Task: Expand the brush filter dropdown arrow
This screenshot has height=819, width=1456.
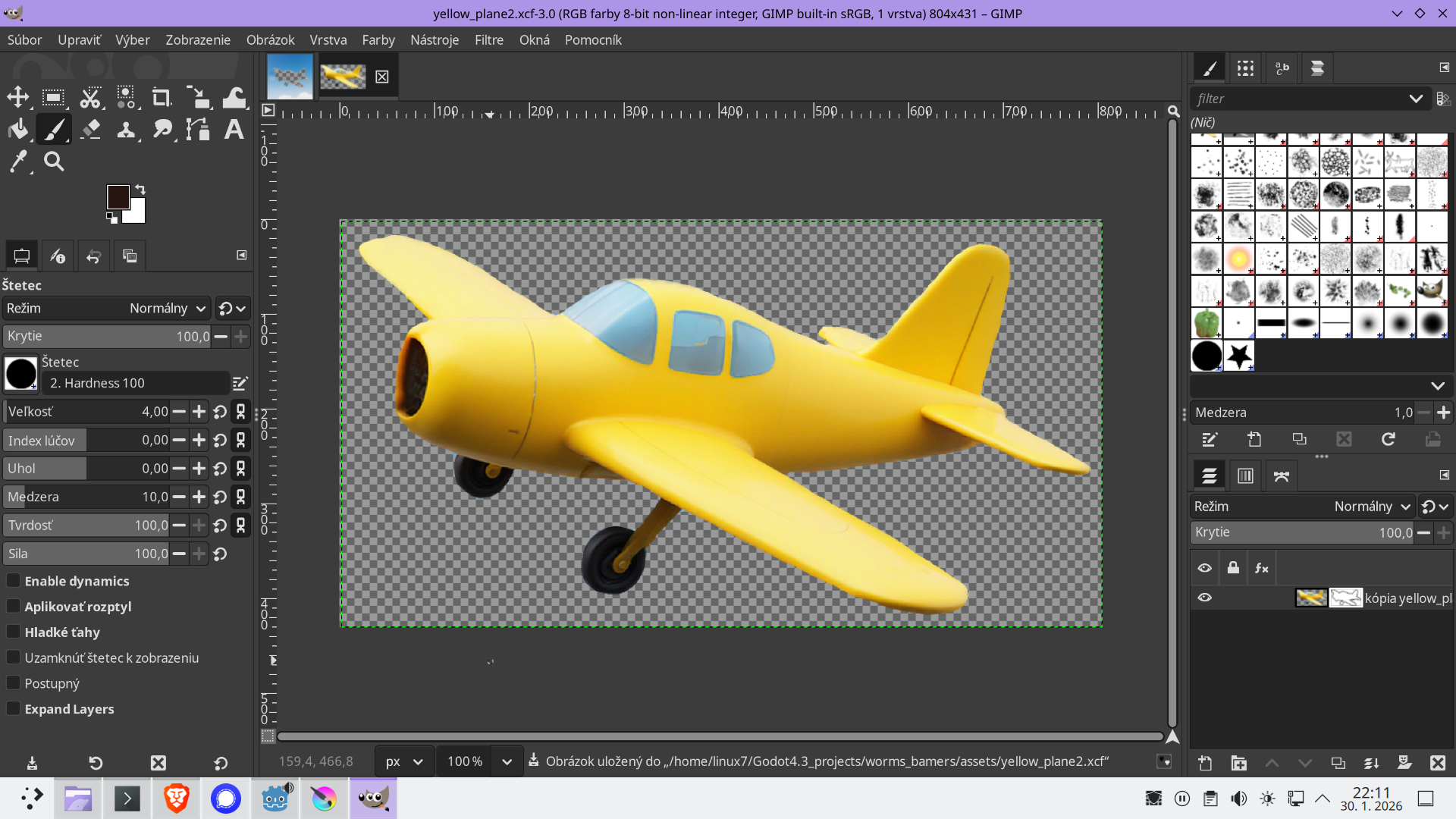Action: tap(1417, 99)
